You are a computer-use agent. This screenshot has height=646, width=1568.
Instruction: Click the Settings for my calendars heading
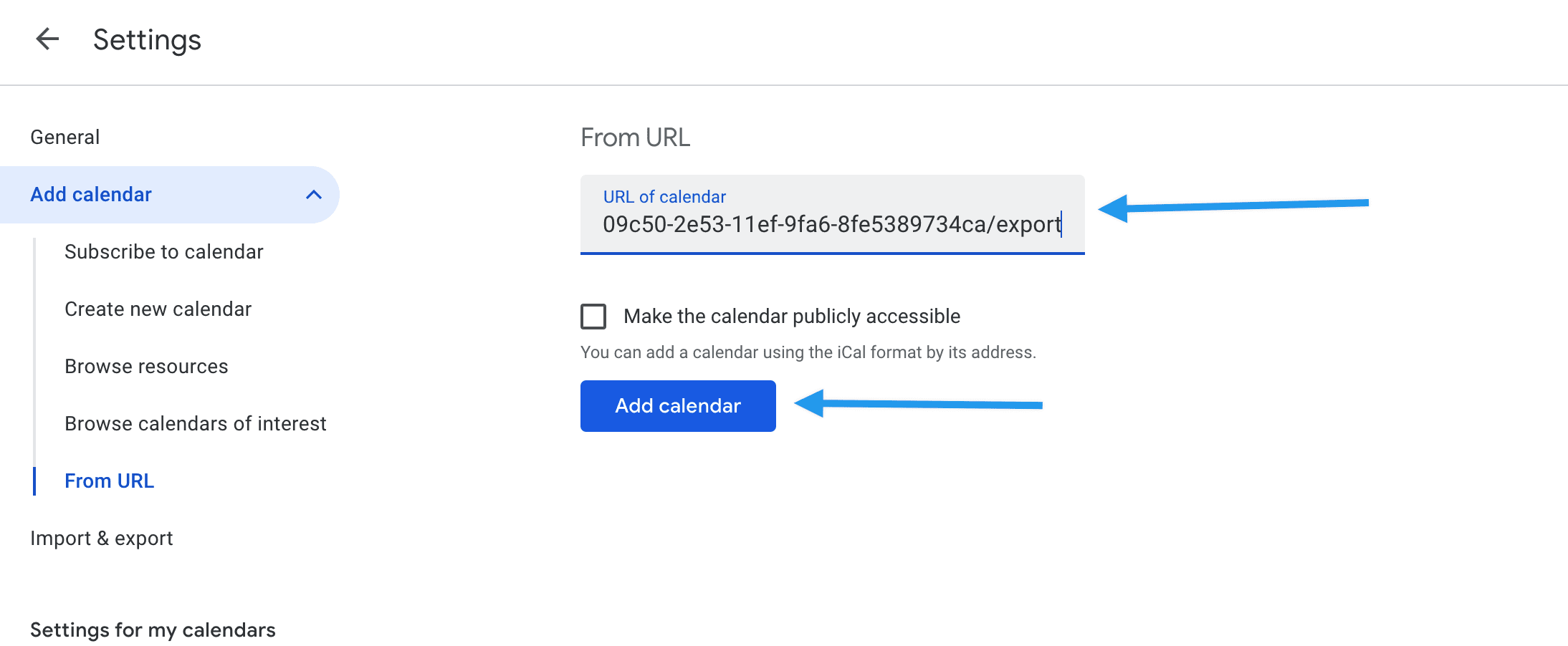point(153,630)
